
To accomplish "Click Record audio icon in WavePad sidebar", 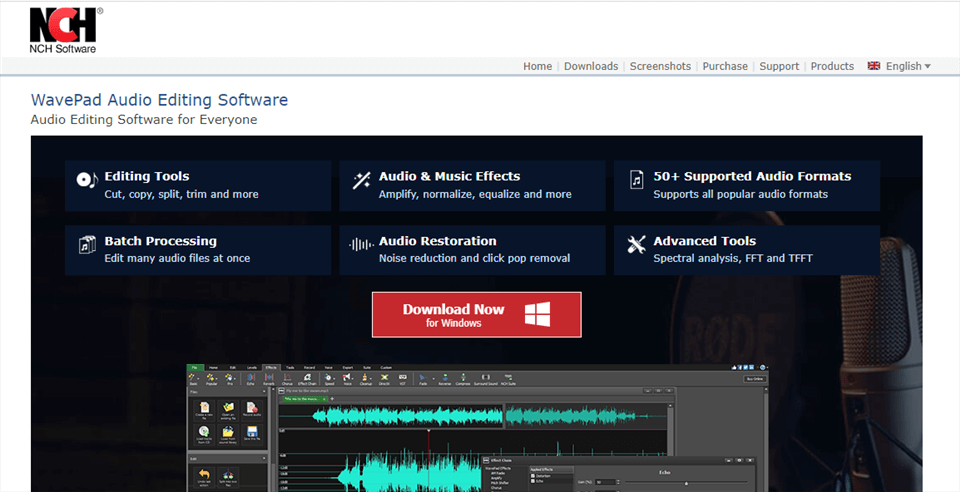I will [252, 410].
